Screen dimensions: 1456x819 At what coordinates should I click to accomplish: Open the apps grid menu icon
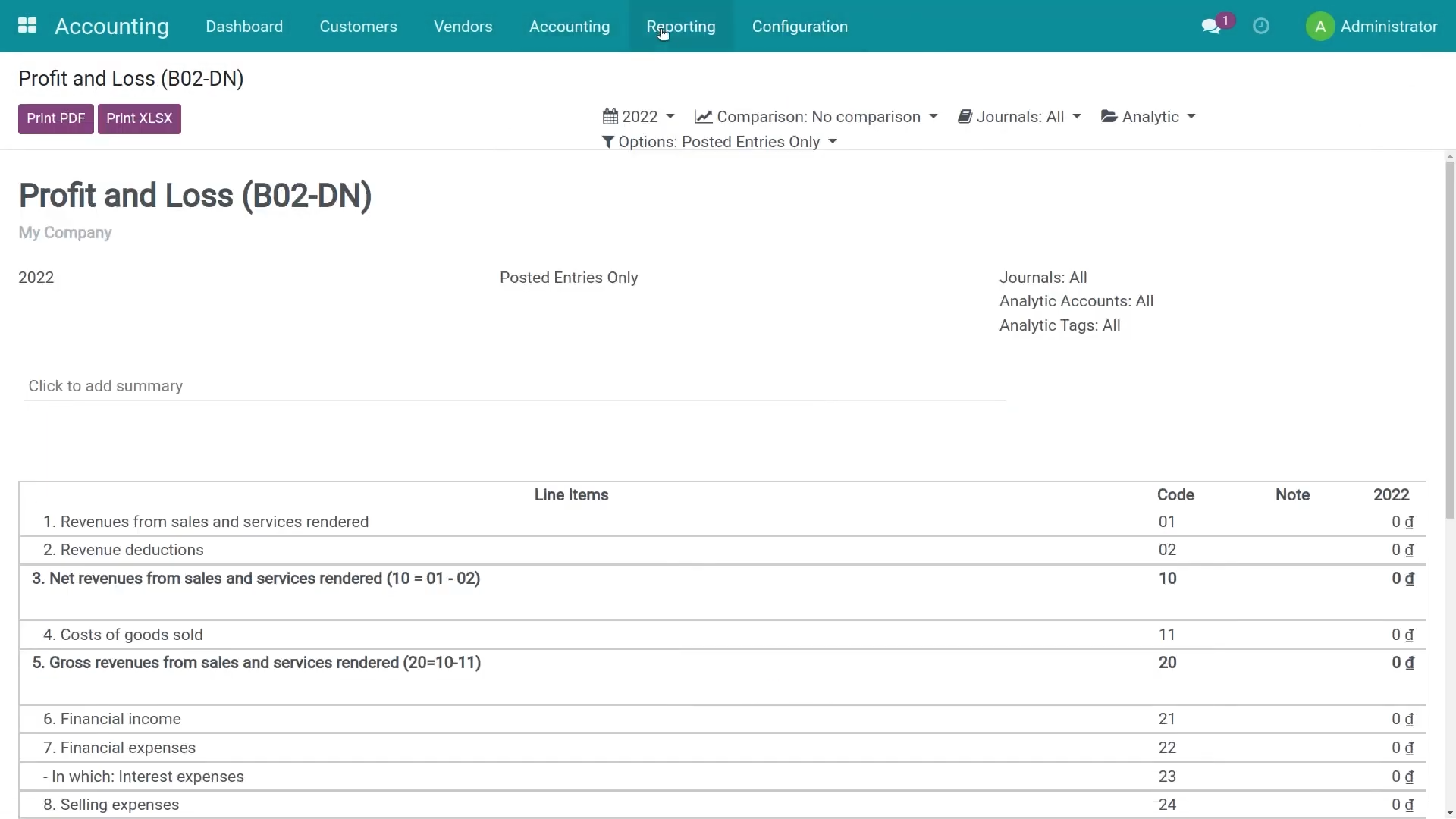pos(27,26)
